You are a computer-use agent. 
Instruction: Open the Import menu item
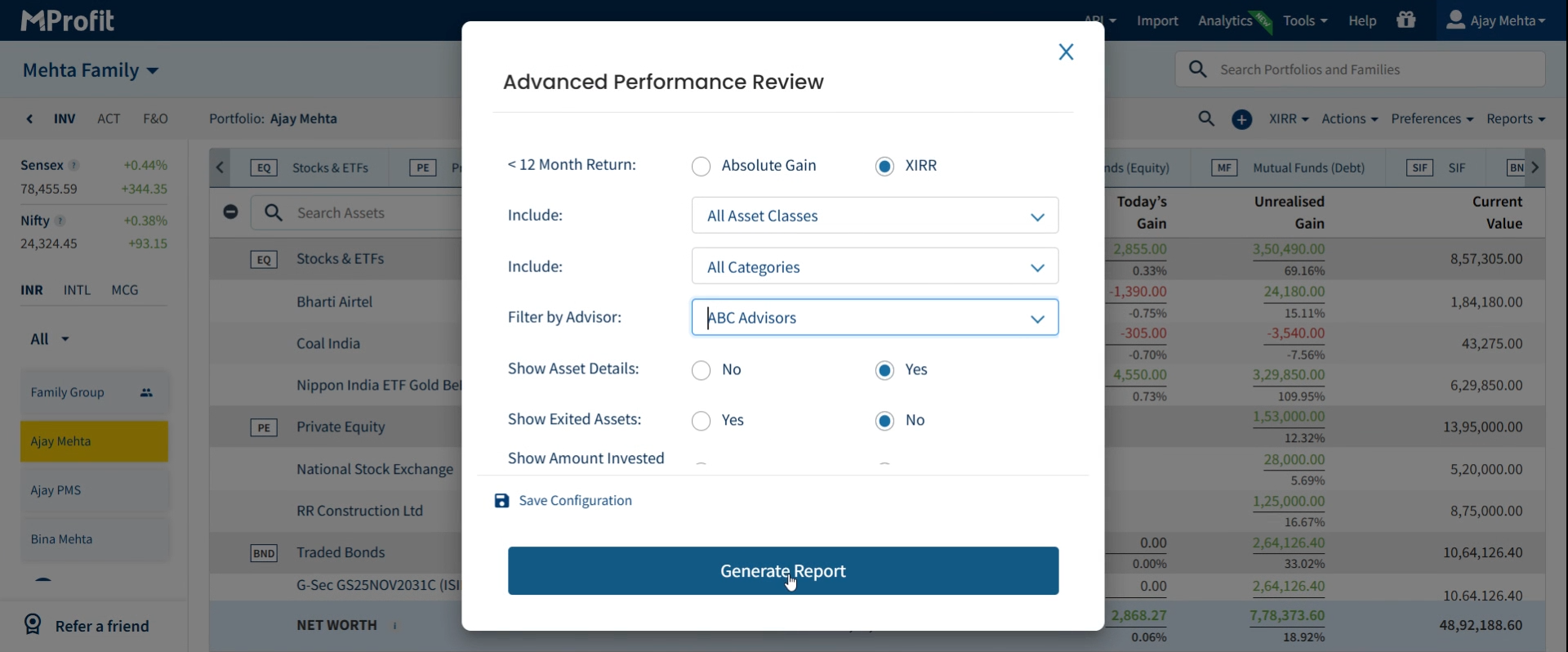(1157, 20)
